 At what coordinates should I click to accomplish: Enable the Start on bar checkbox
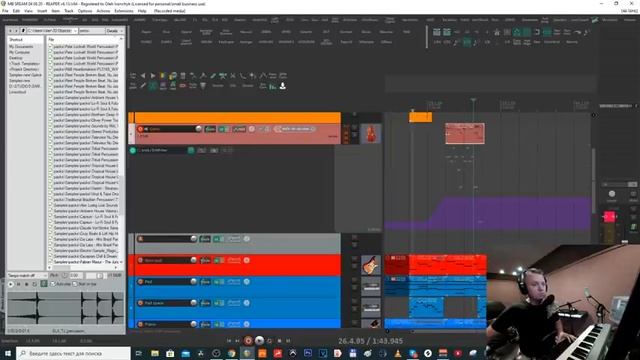pos(75,284)
